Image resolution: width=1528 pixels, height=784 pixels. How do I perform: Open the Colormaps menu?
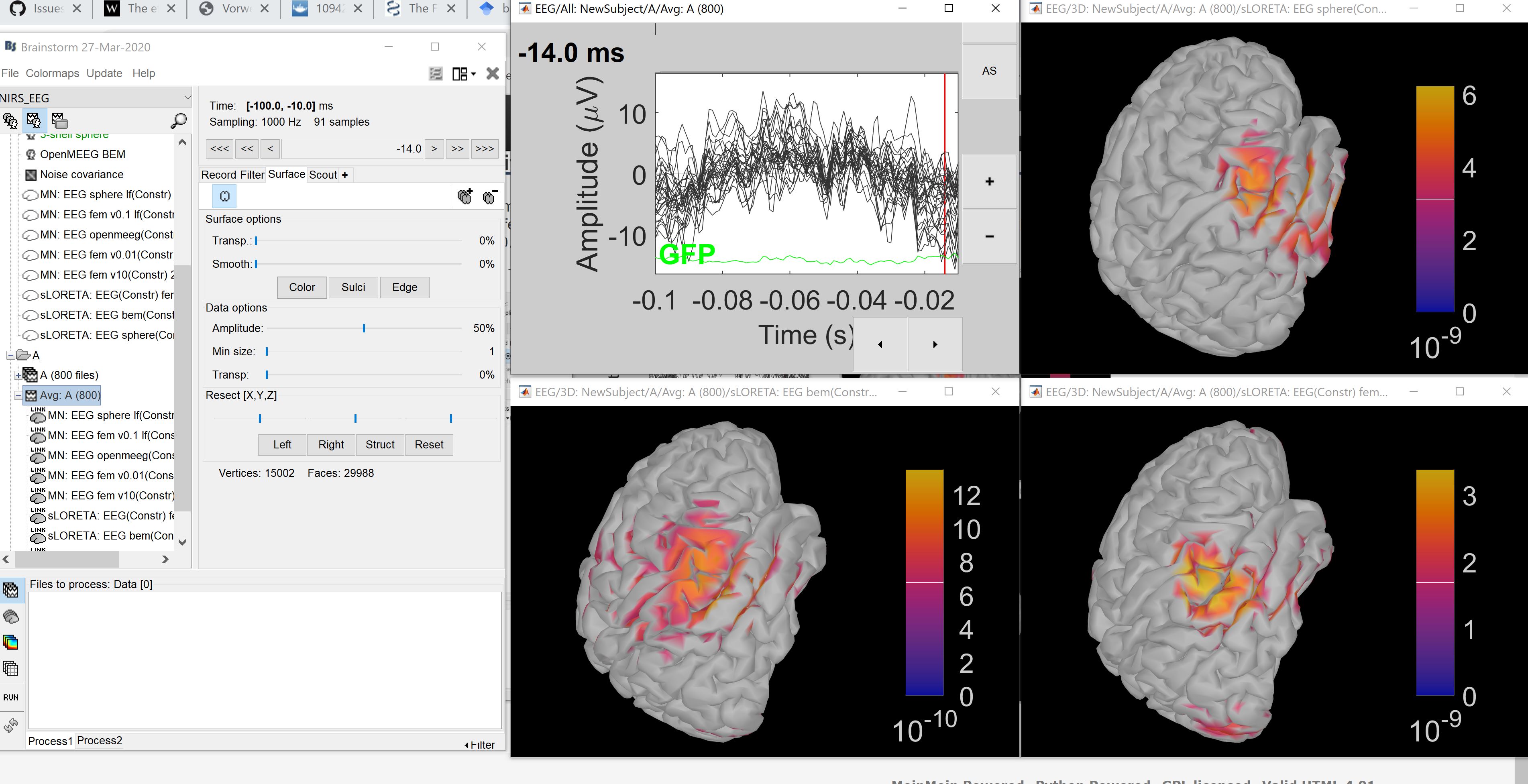coord(52,73)
